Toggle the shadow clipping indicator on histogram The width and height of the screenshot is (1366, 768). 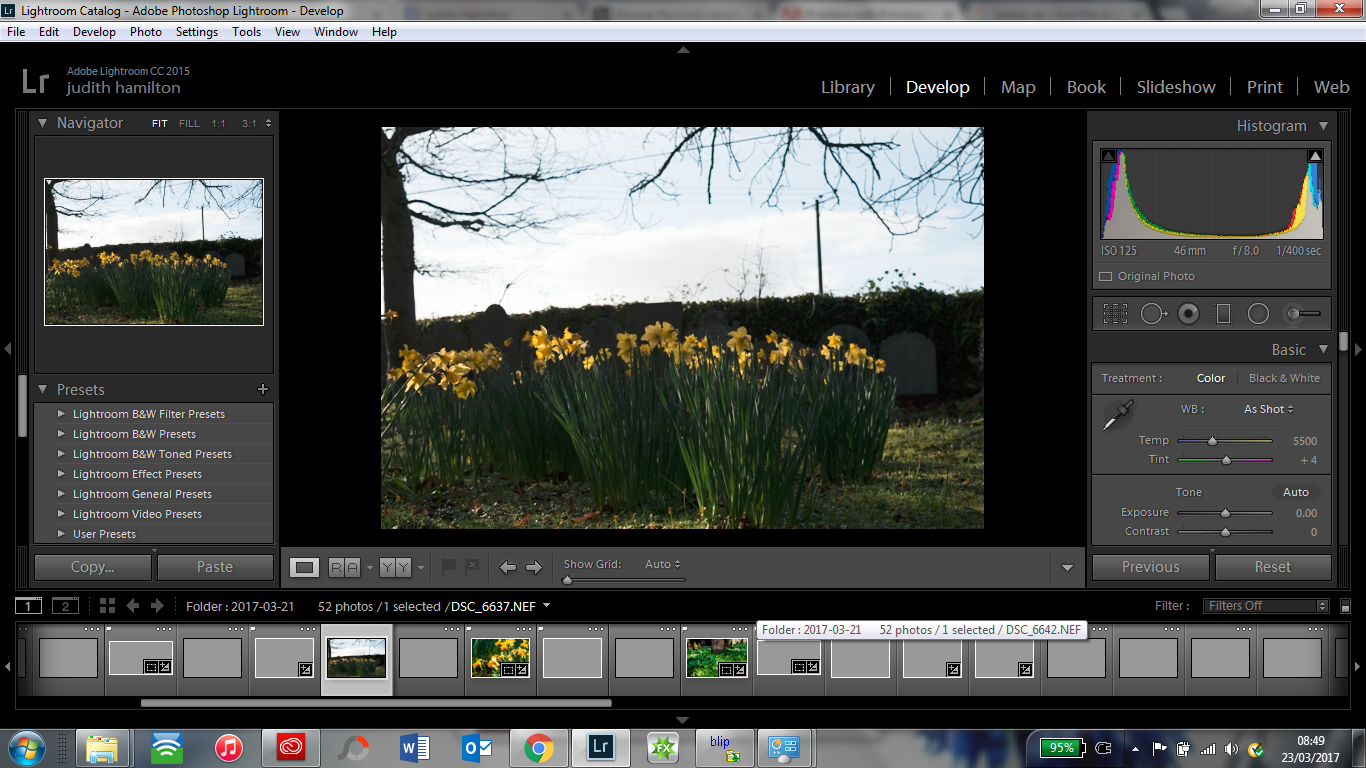click(1108, 155)
